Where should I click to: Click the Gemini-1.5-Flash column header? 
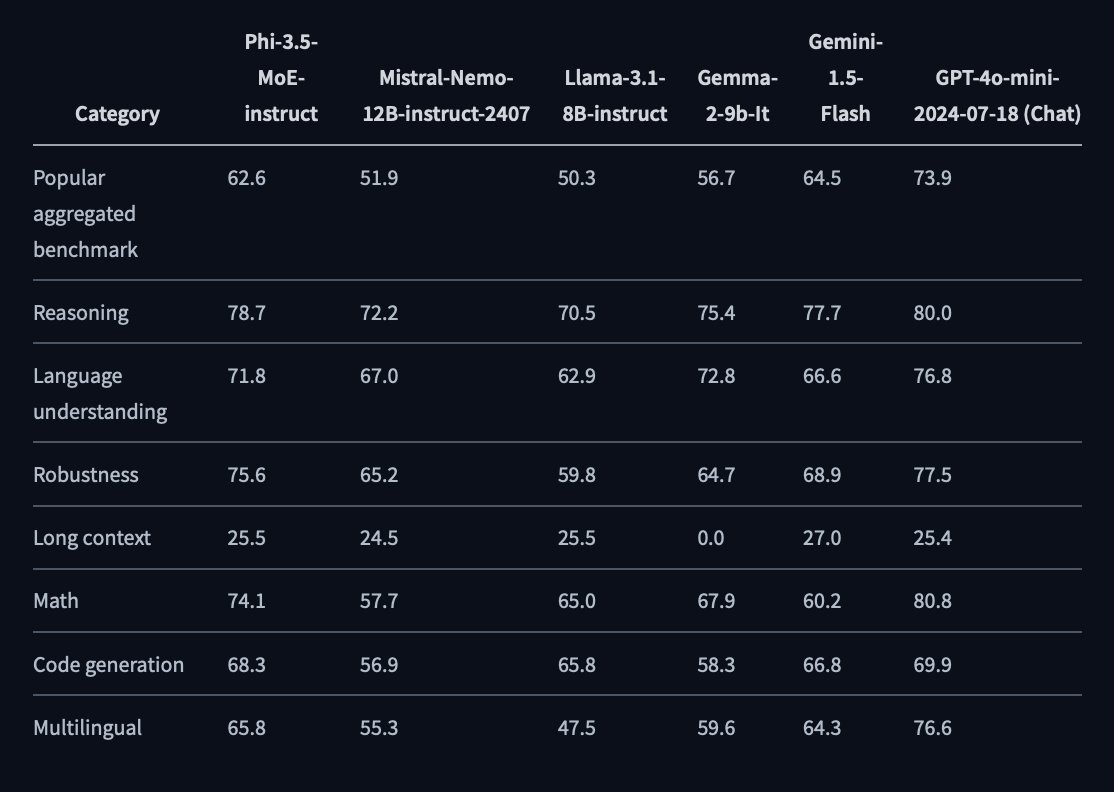pyautogui.click(x=845, y=78)
